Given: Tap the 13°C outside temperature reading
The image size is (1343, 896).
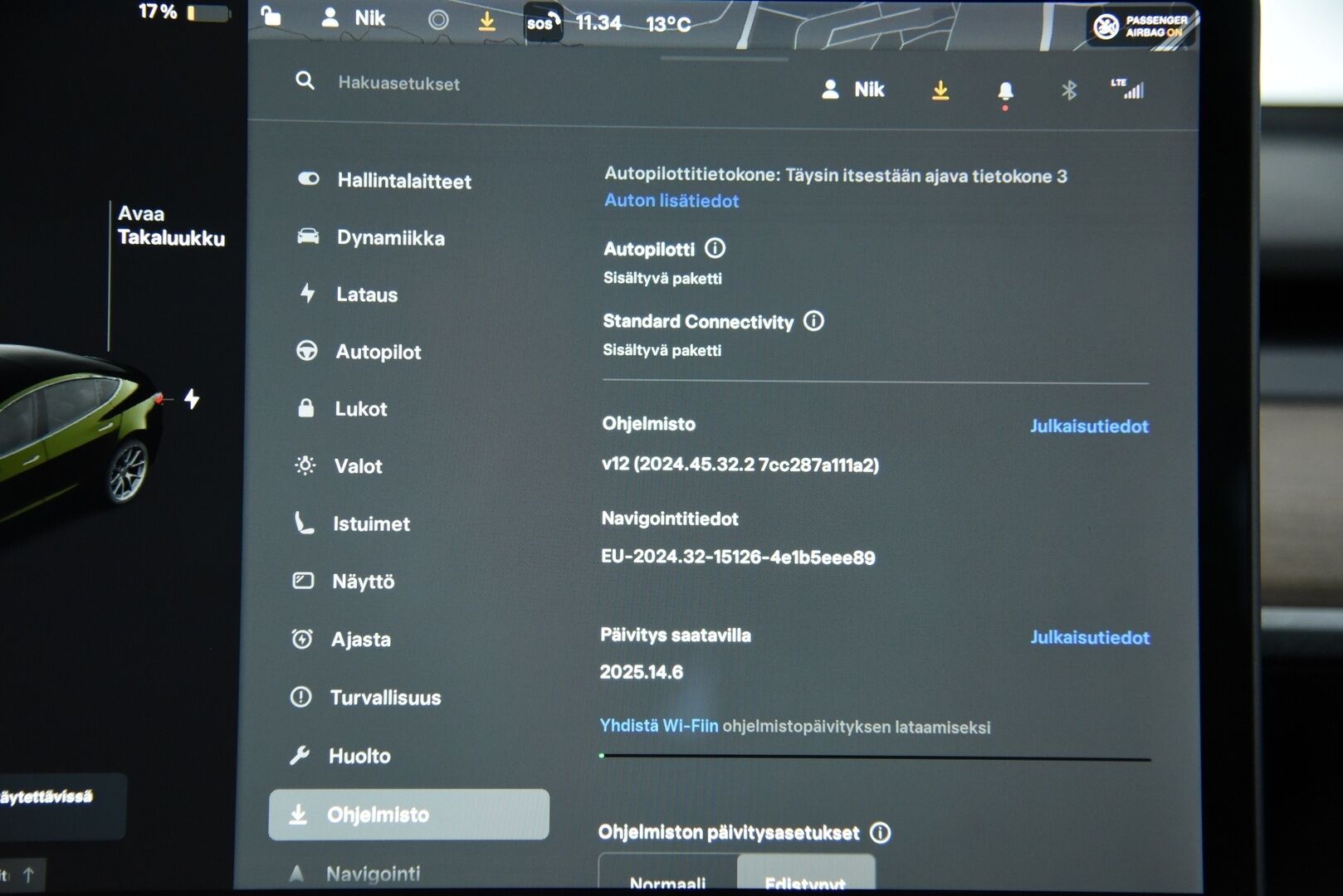Looking at the screenshot, I should click(668, 24).
